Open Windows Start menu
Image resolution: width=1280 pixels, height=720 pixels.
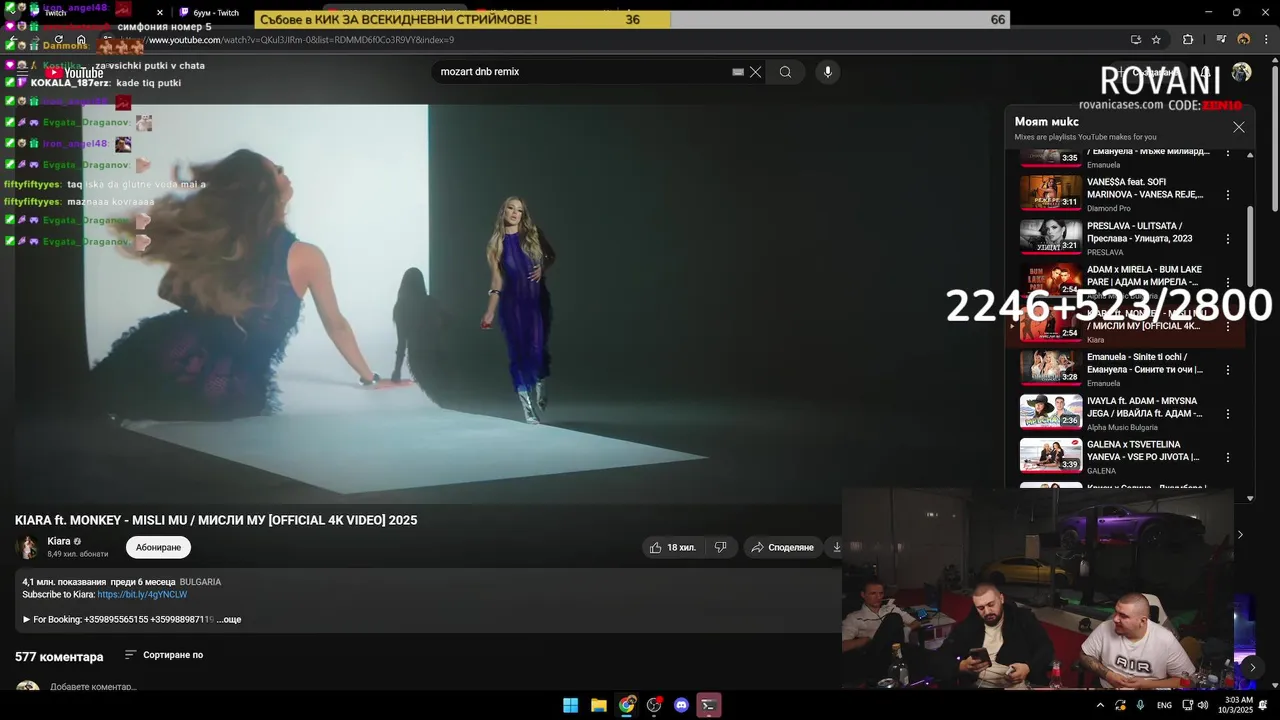click(570, 705)
